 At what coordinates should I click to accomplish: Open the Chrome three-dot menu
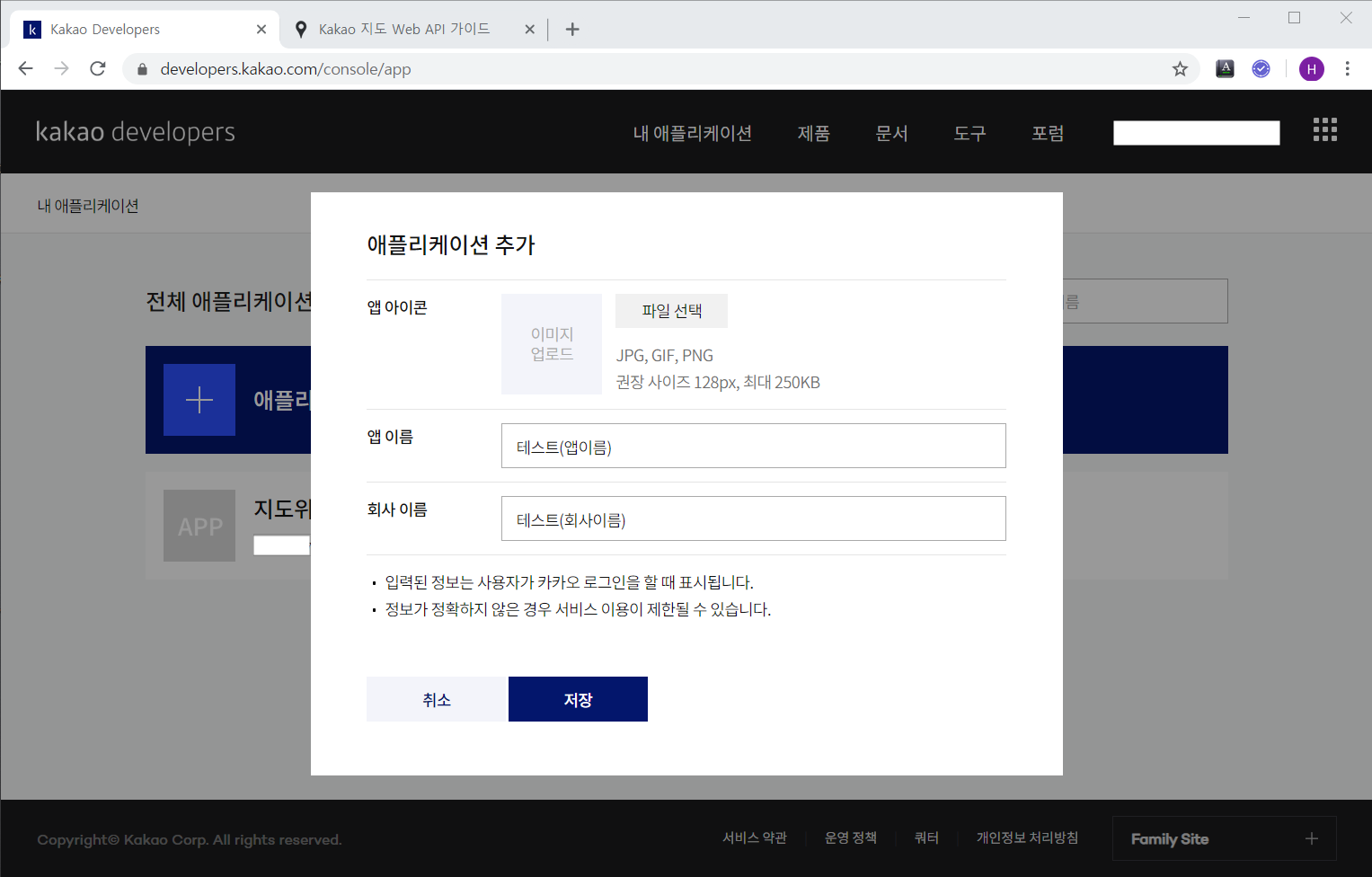[1347, 68]
